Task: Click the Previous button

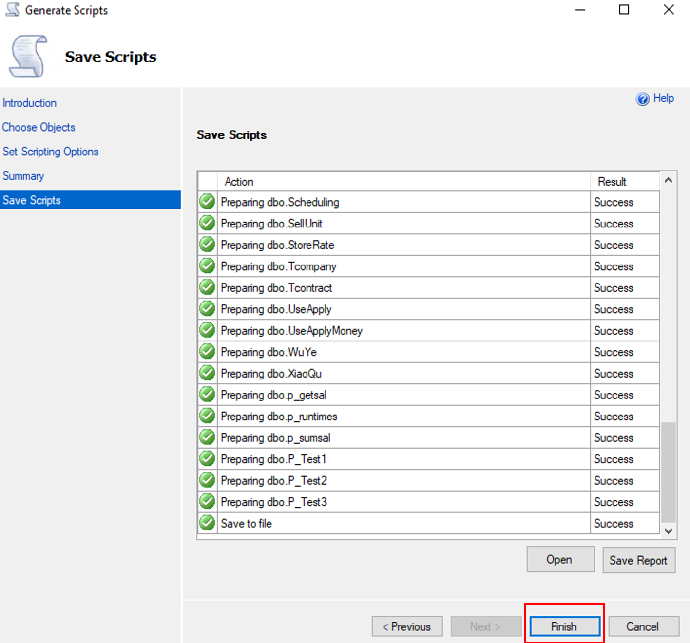Action: (x=407, y=627)
